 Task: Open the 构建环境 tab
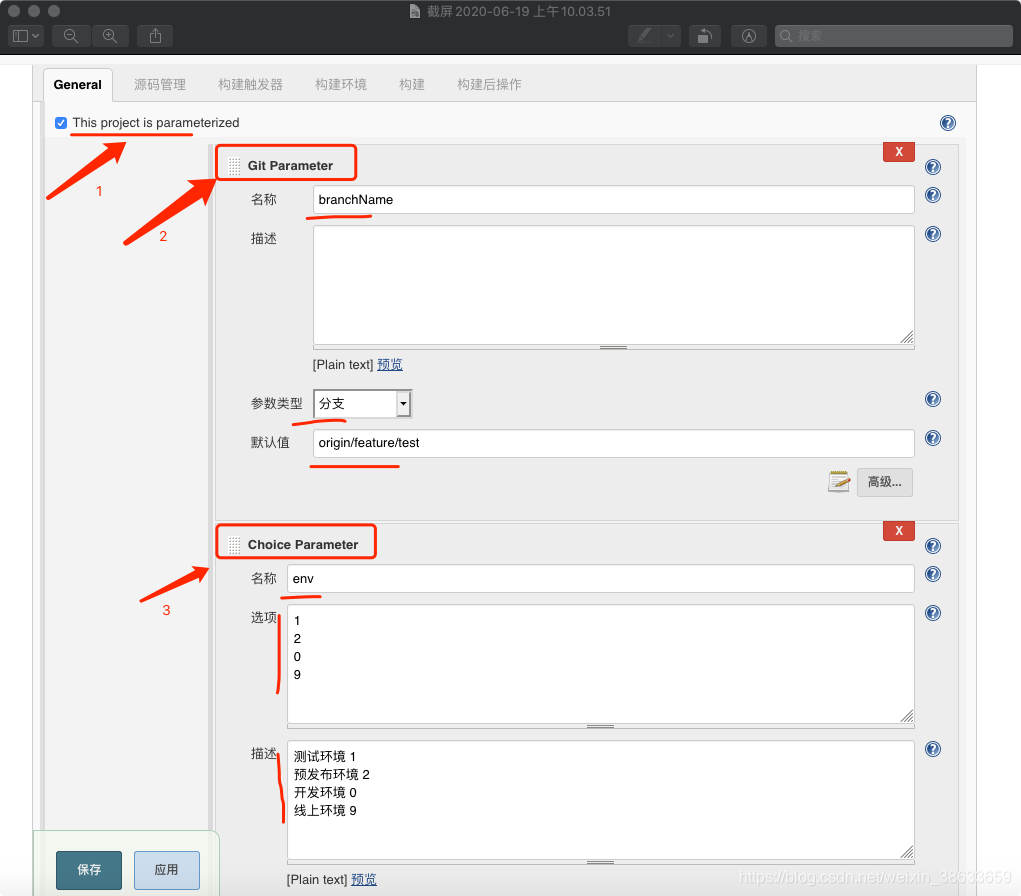[341, 85]
